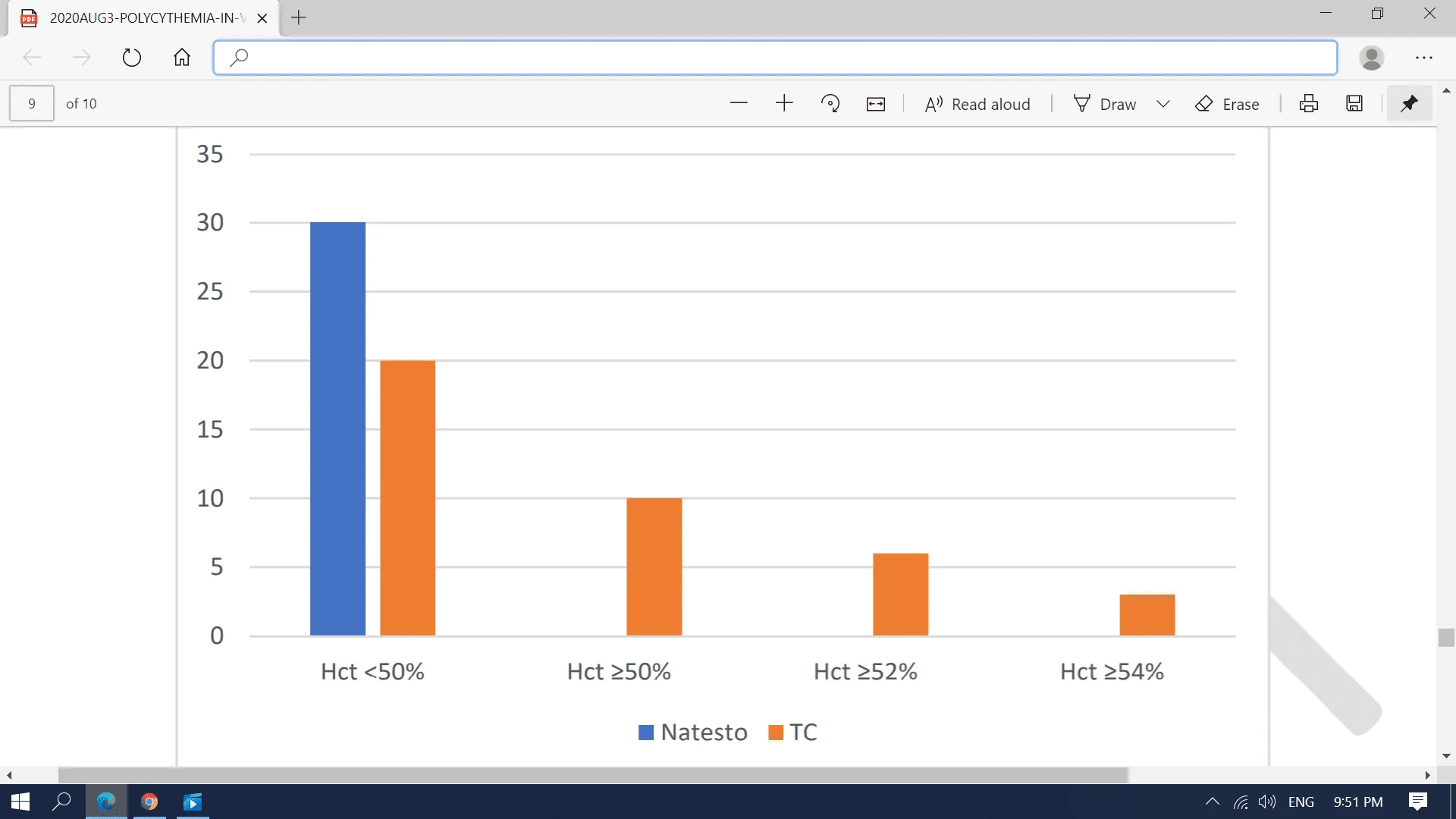Select the Erase tool
The height and width of the screenshot is (819, 1456).
(1227, 104)
